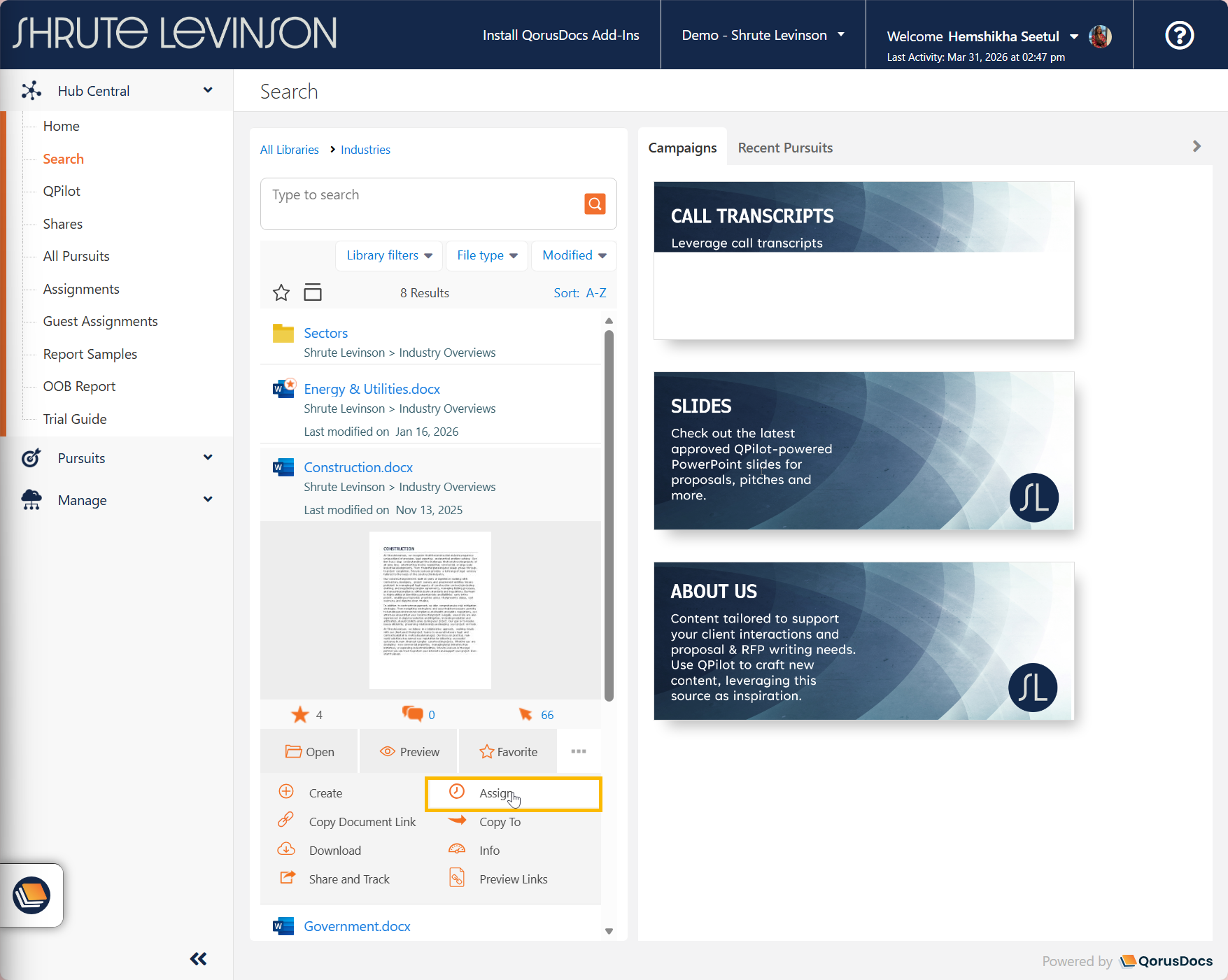Open the Library filters dropdown
The image size is (1228, 980).
click(389, 255)
